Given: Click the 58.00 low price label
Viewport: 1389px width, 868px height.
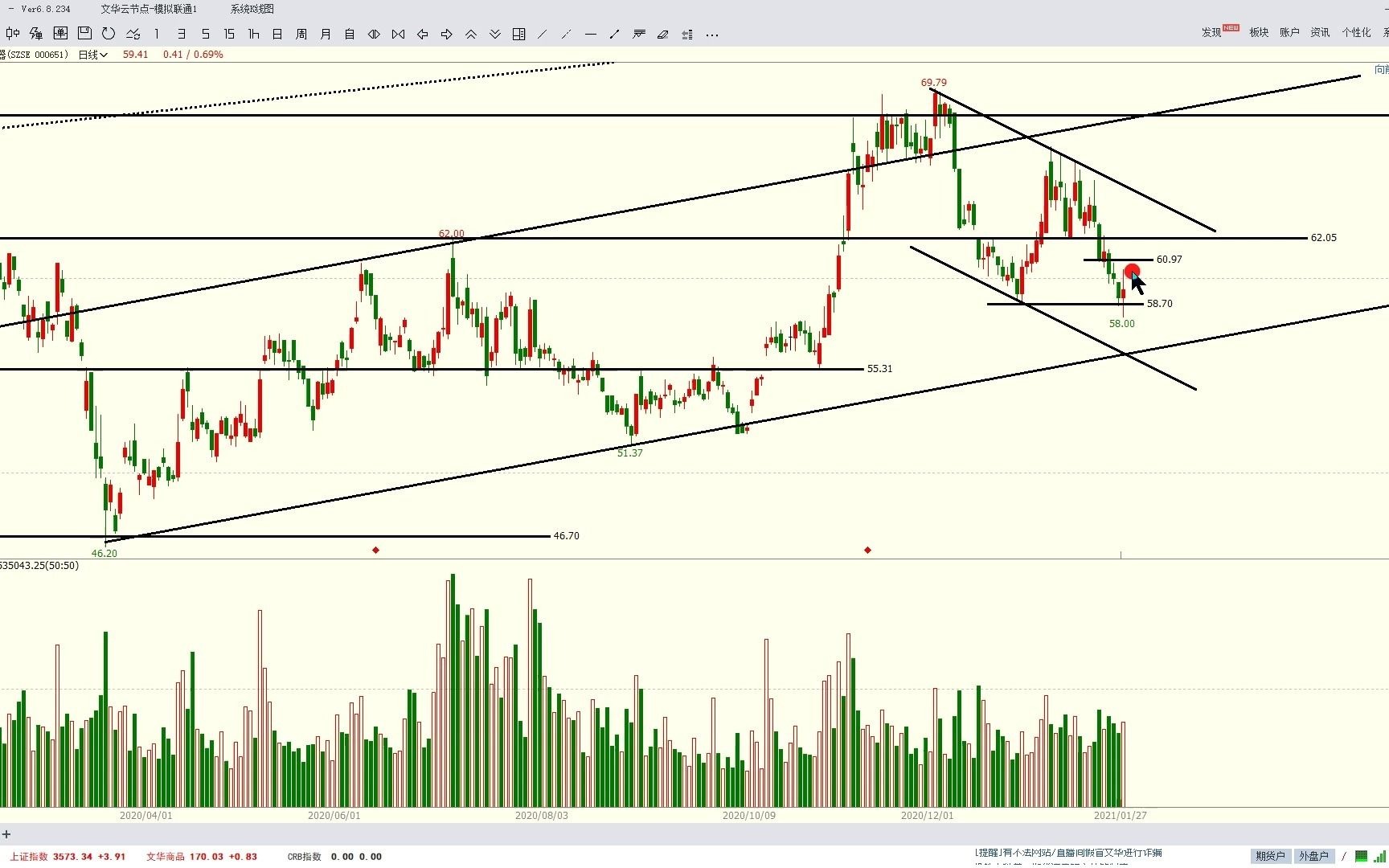Looking at the screenshot, I should pos(1121,324).
